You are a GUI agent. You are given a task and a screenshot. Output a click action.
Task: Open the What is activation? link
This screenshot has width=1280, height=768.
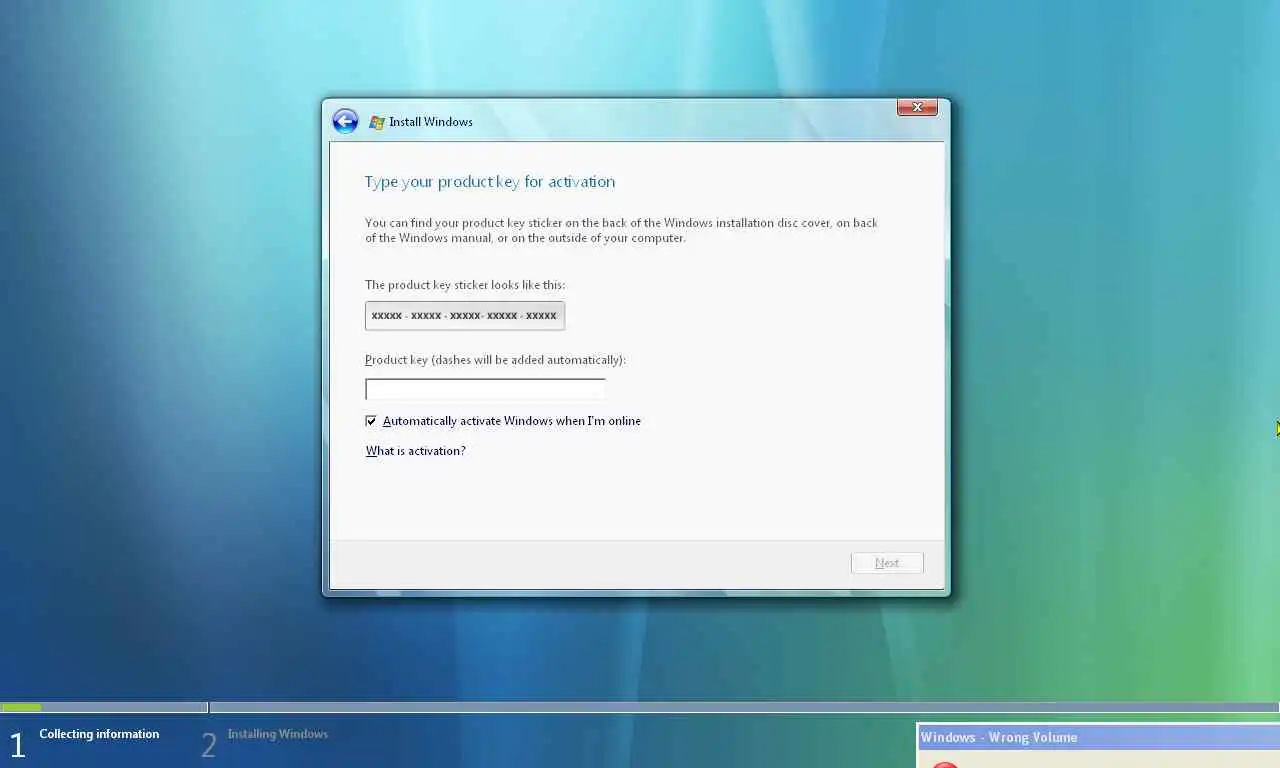click(x=416, y=451)
